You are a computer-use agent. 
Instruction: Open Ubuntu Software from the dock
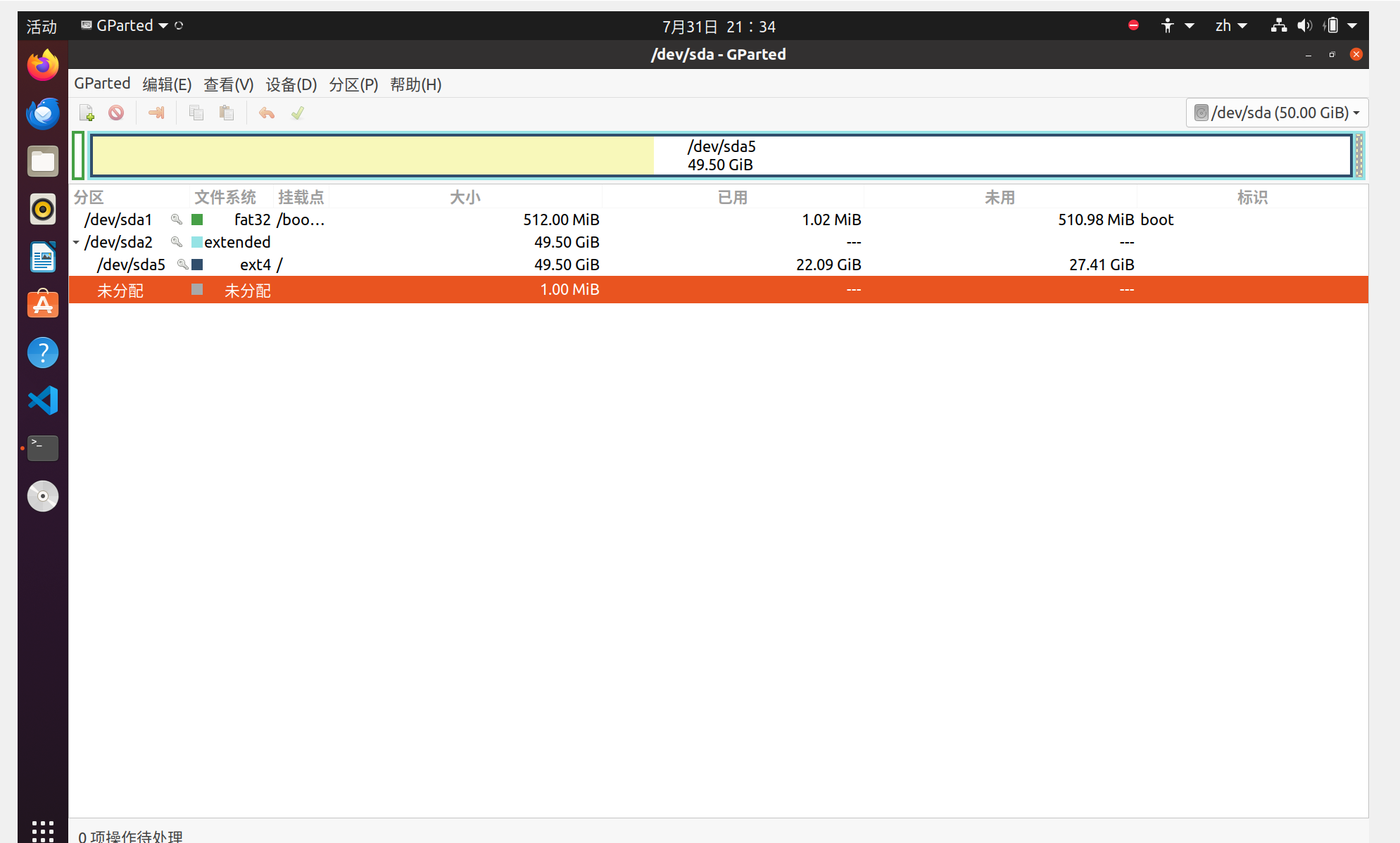coord(43,305)
